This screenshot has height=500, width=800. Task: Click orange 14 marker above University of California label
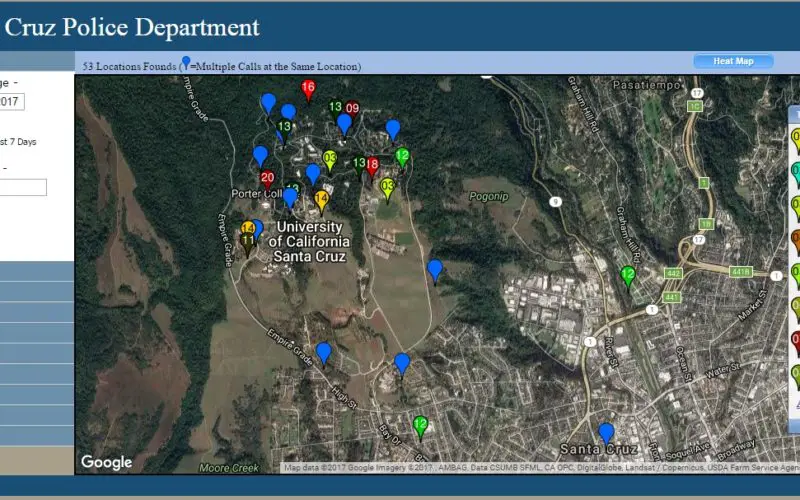pyautogui.click(x=321, y=201)
